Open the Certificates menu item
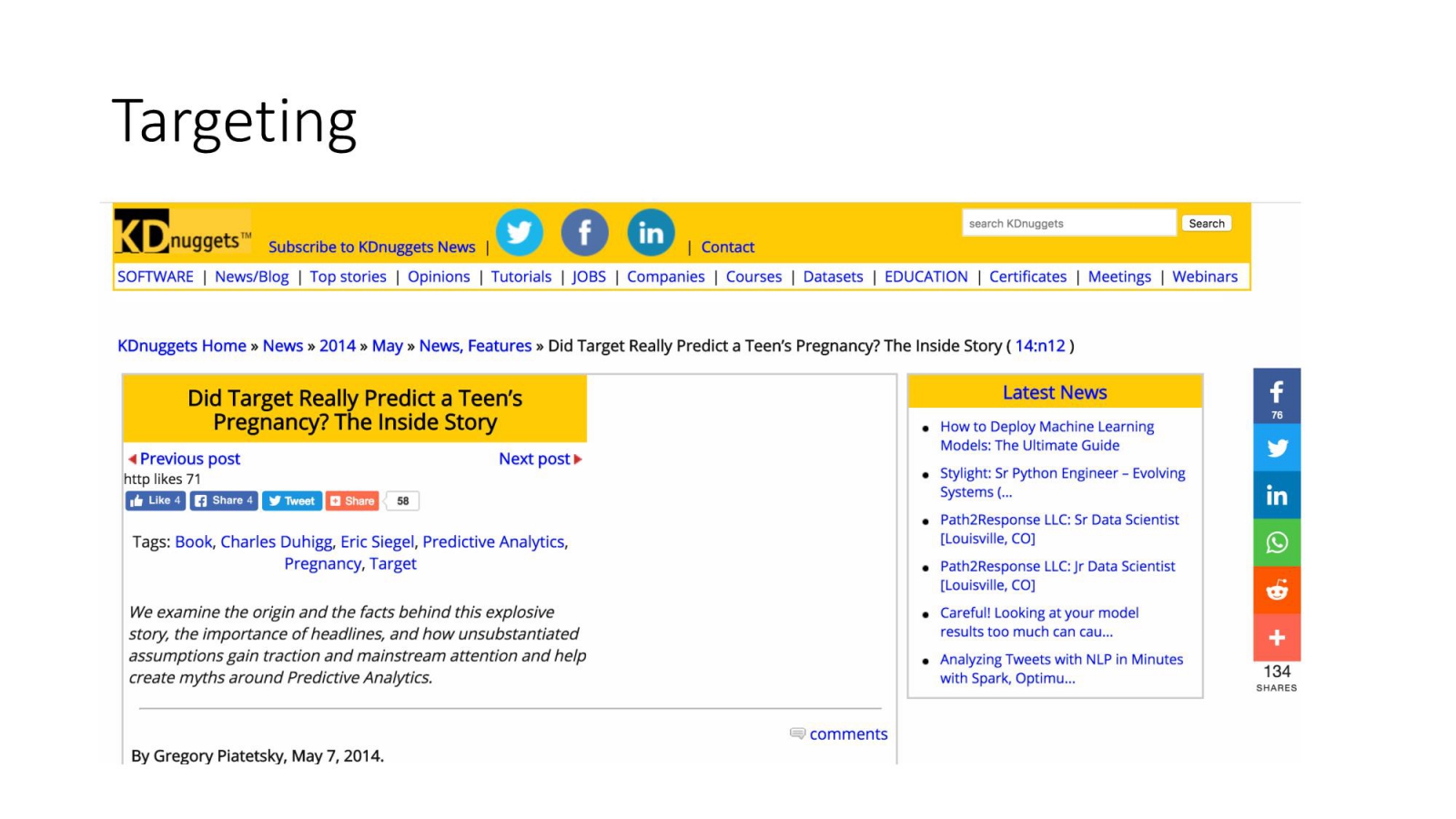 [1028, 277]
